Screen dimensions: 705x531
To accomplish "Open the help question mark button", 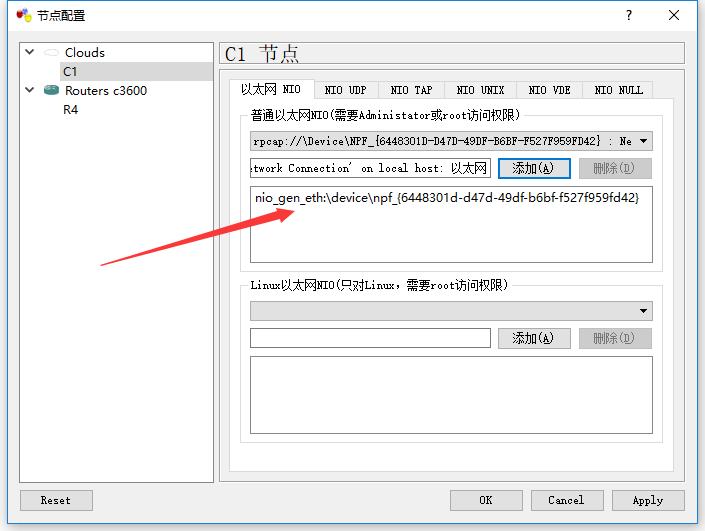I will pyautogui.click(x=629, y=15).
